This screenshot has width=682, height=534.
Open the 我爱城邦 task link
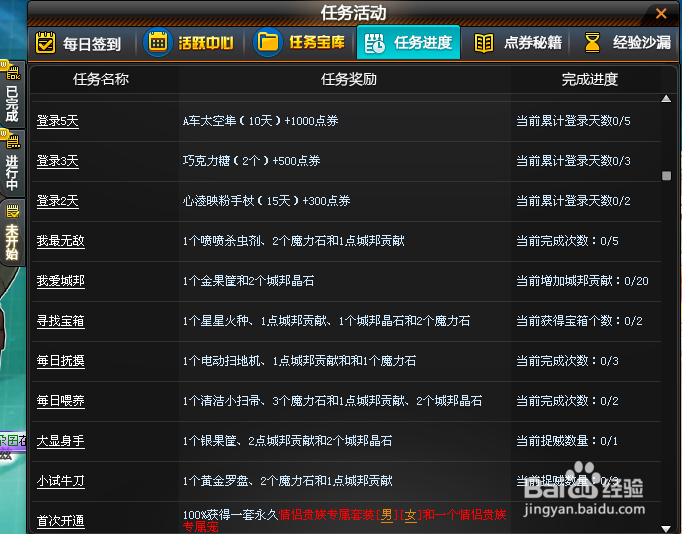coord(60,281)
